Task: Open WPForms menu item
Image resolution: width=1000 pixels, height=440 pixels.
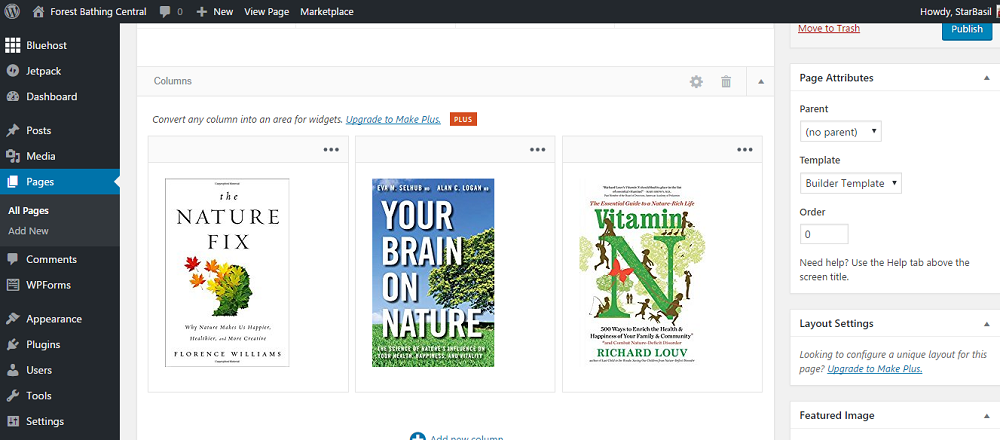Action: [48, 284]
